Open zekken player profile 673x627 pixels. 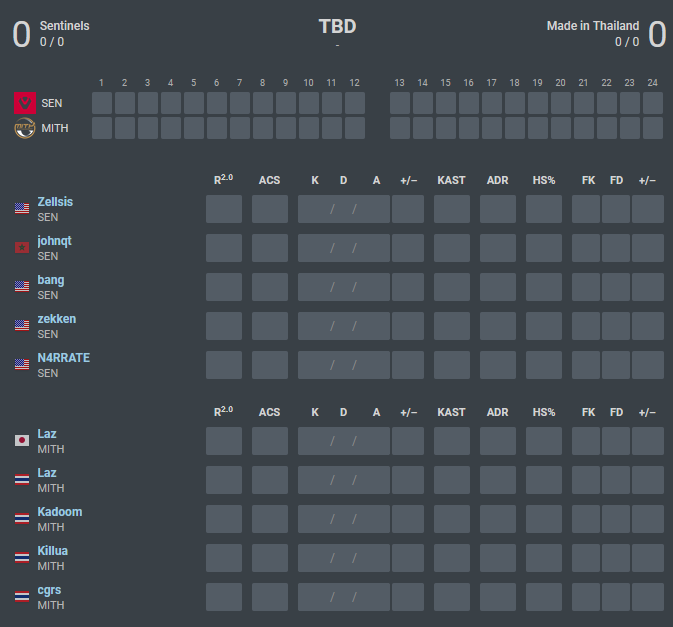click(x=57, y=319)
